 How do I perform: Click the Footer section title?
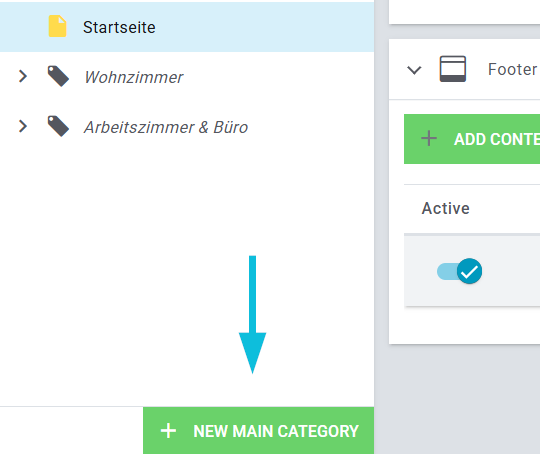point(512,69)
